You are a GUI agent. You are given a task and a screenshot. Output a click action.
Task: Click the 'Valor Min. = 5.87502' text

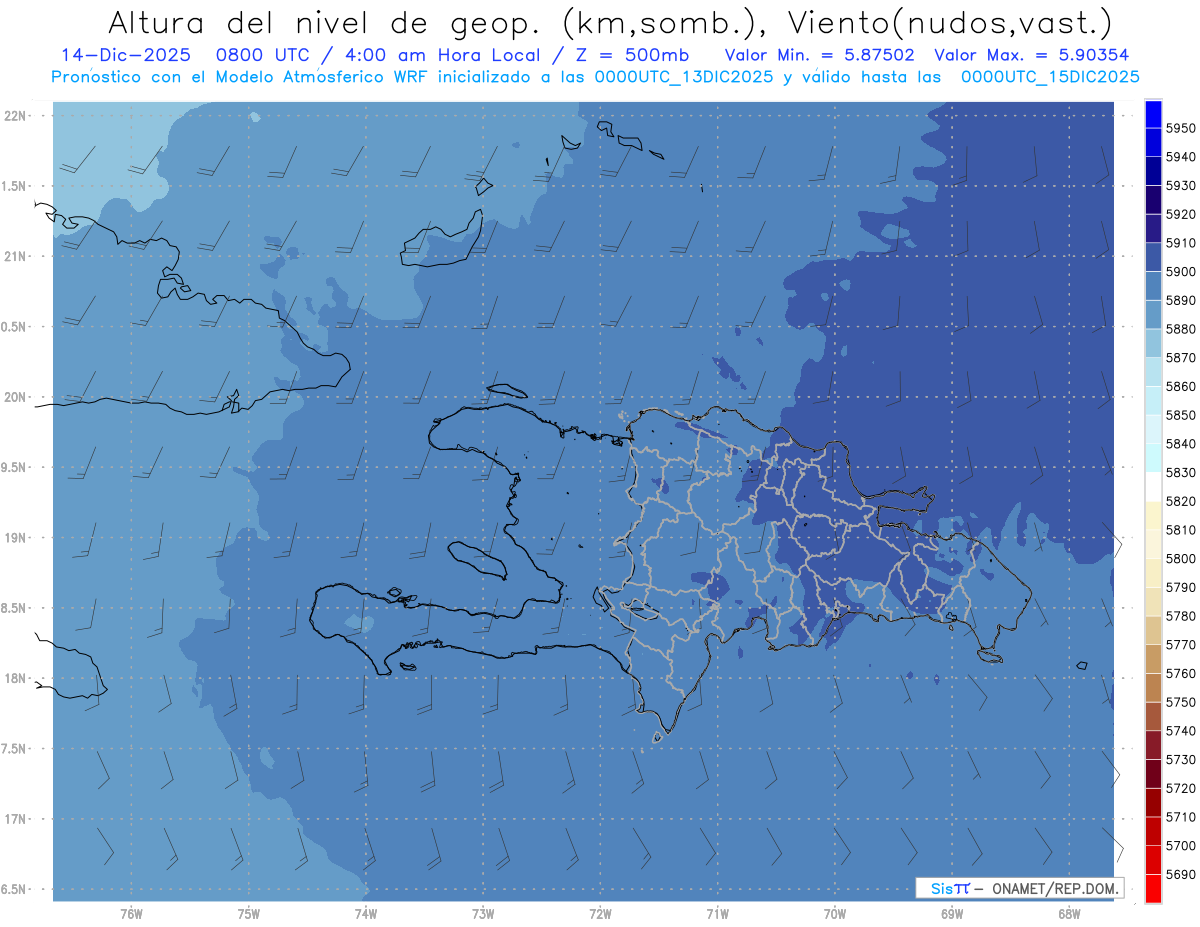click(x=819, y=55)
